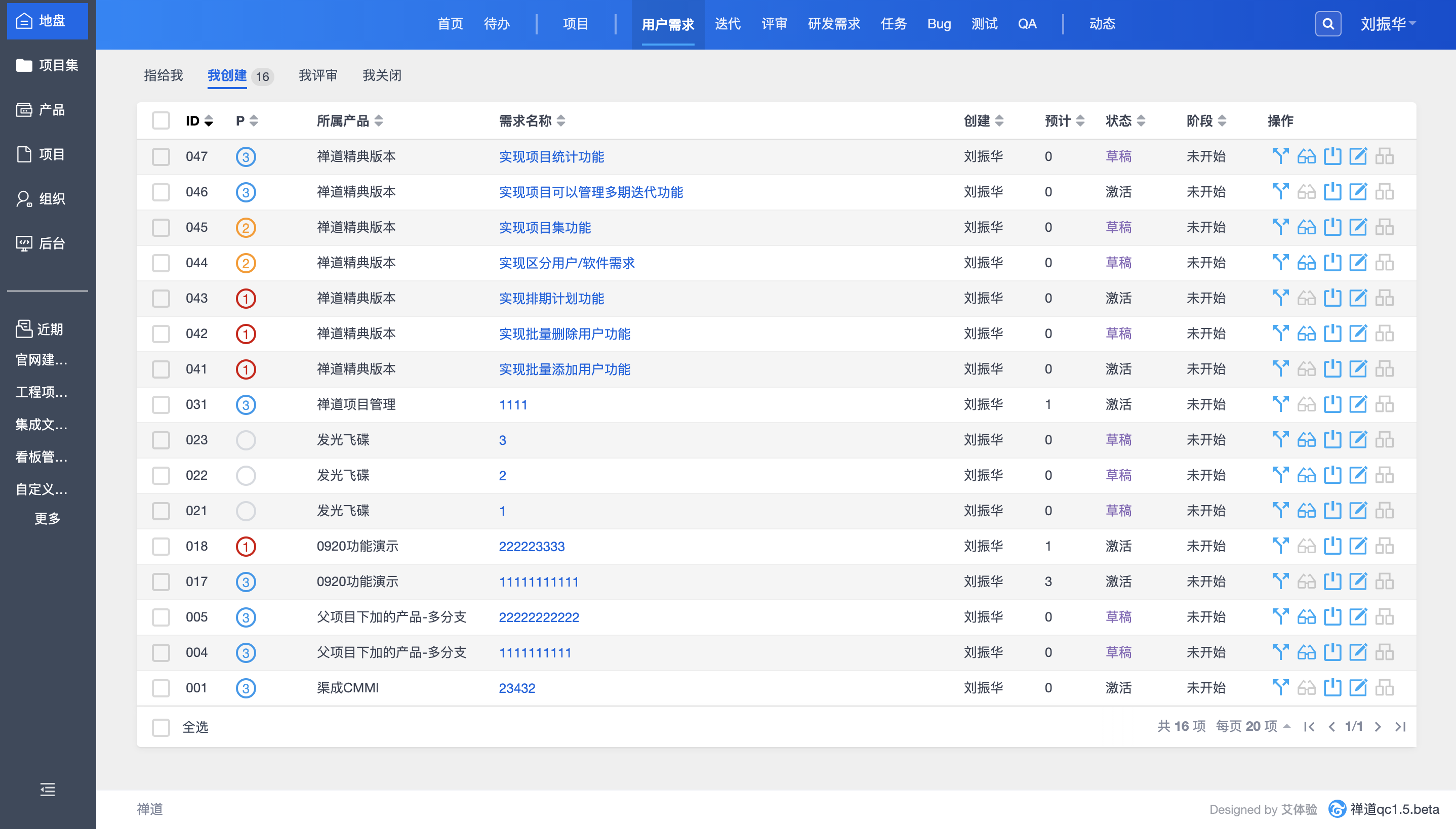
Task: Click the search icon in top bar
Action: tap(1327, 24)
